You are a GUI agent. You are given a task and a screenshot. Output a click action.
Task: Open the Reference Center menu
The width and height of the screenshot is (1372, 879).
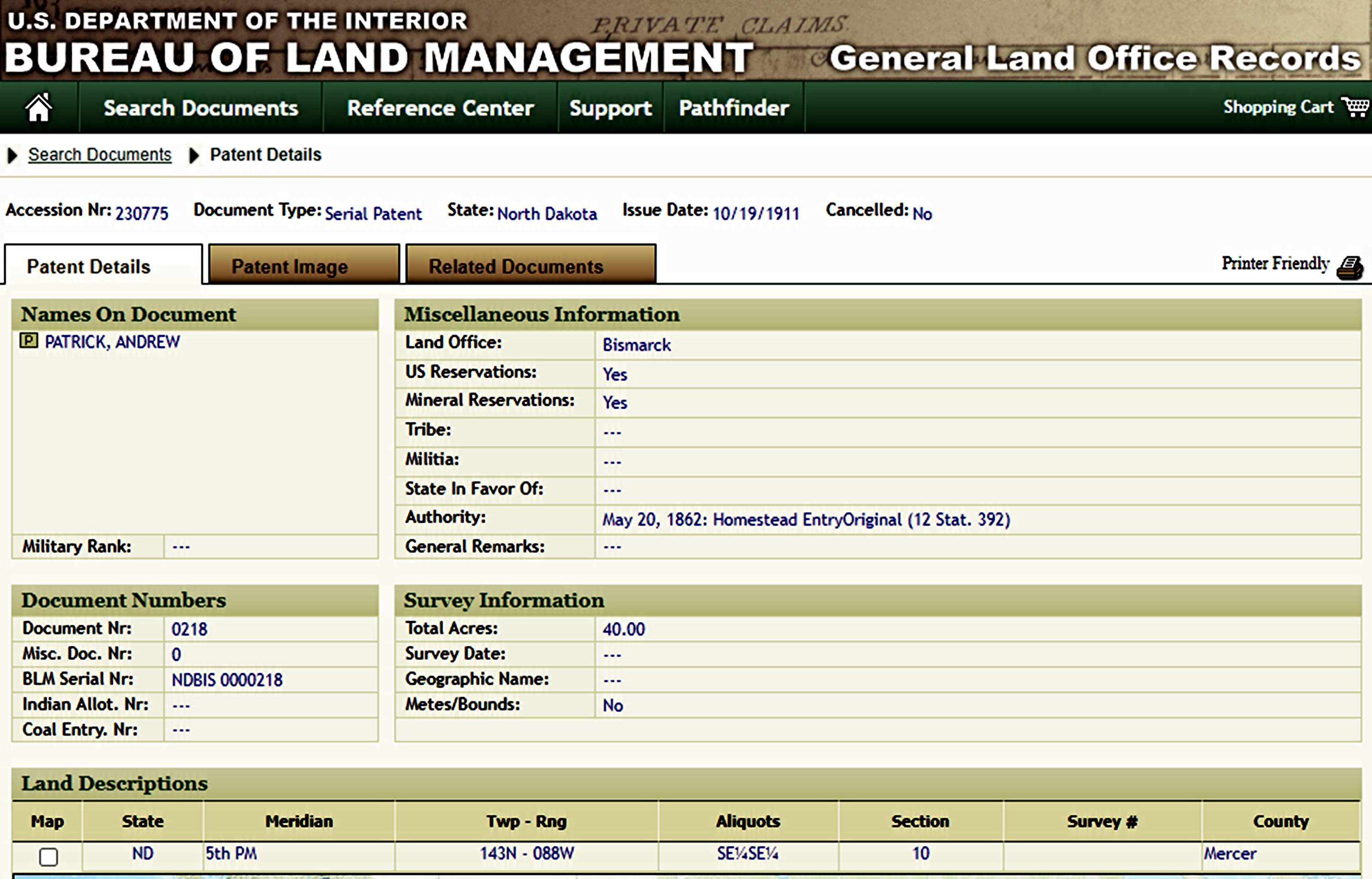coord(440,108)
